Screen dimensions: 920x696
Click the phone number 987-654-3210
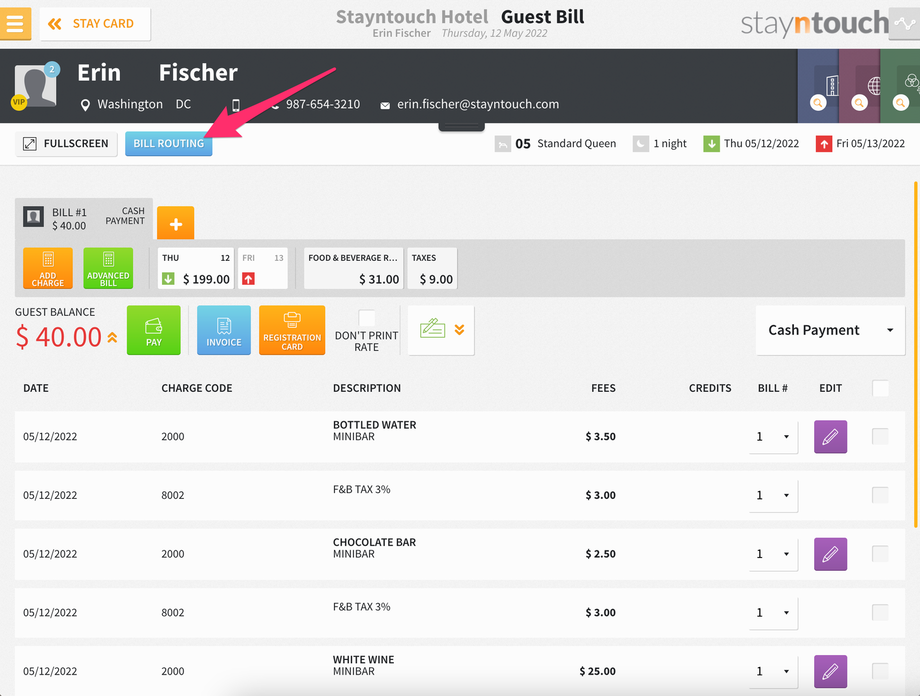coord(323,104)
